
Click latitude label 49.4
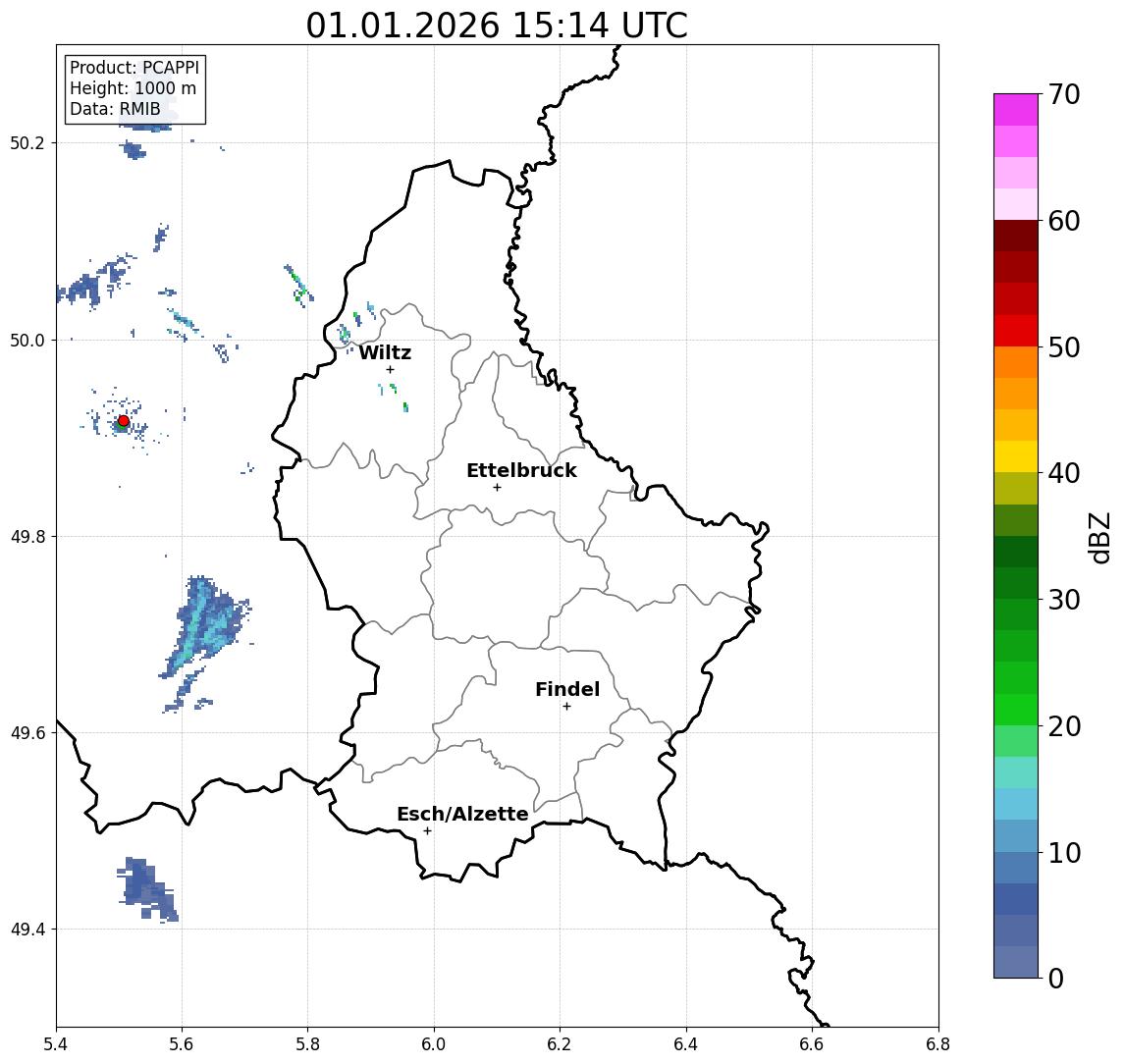pyautogui.click(x=27, y=930)
